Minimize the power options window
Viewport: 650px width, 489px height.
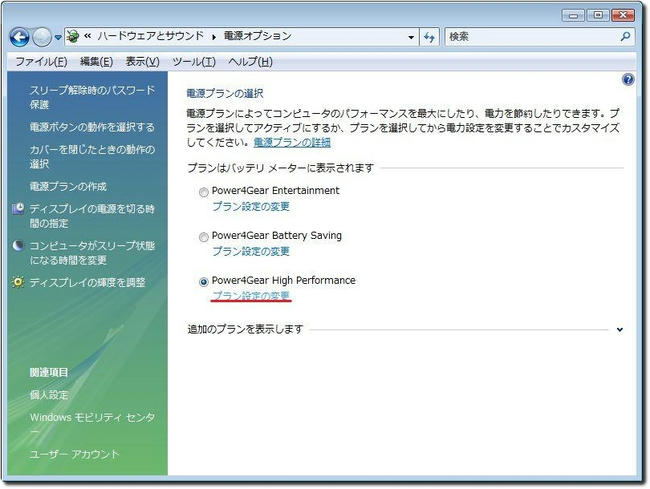[x=574, y=15]
